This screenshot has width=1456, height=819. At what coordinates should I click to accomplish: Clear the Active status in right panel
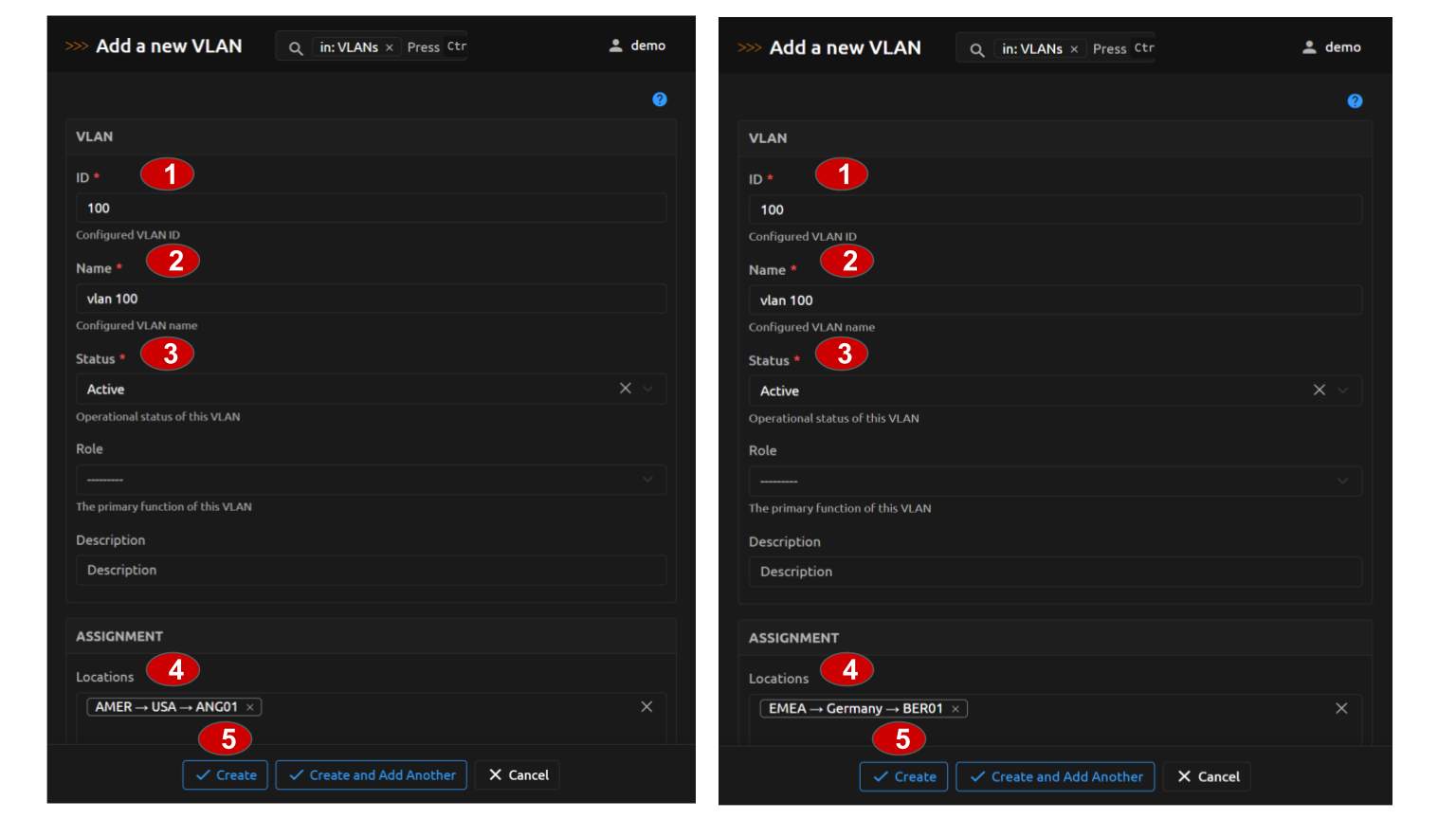[x=1319, y=391]
